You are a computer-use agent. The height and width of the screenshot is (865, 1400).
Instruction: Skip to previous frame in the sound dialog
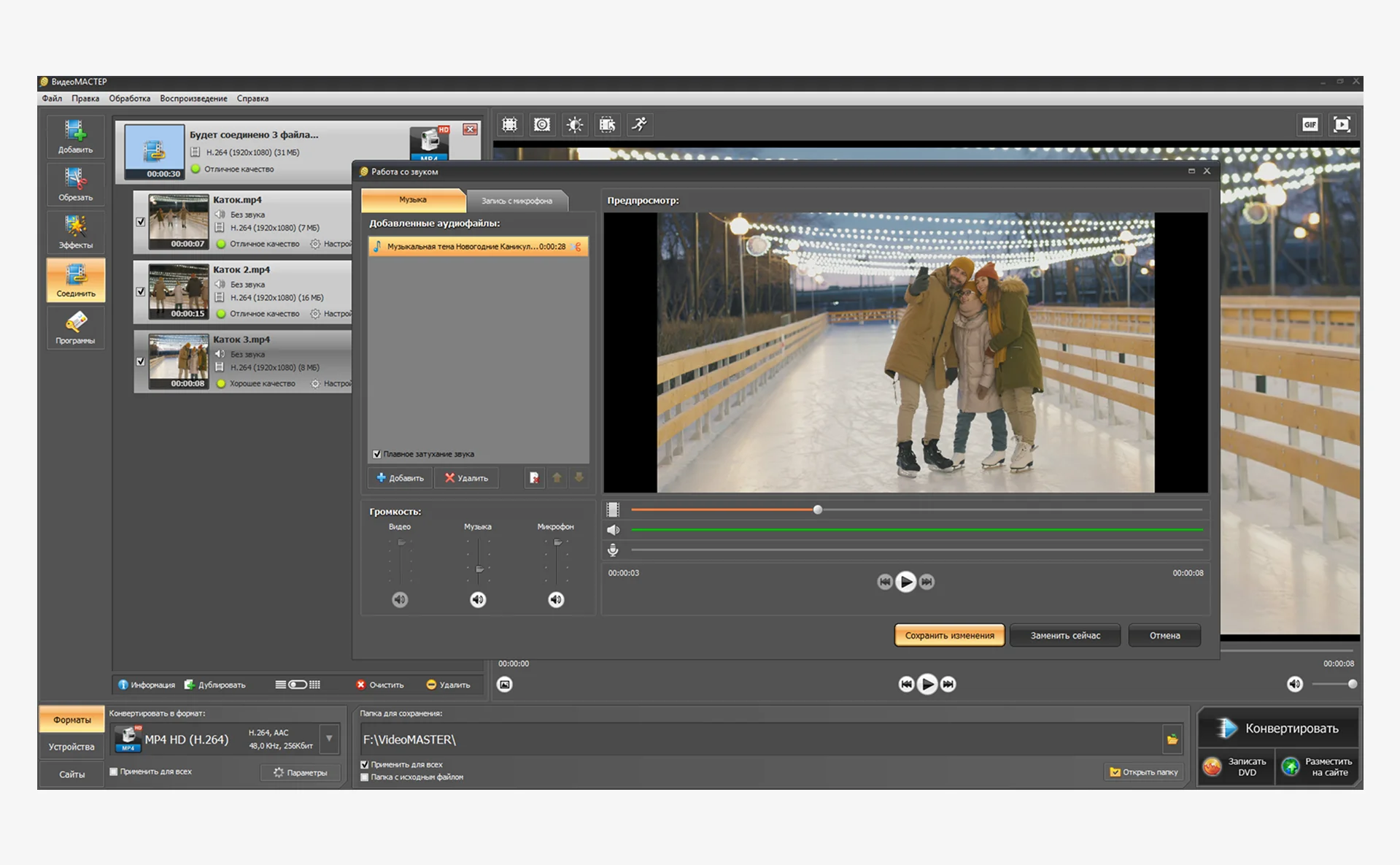coord(885,582)
